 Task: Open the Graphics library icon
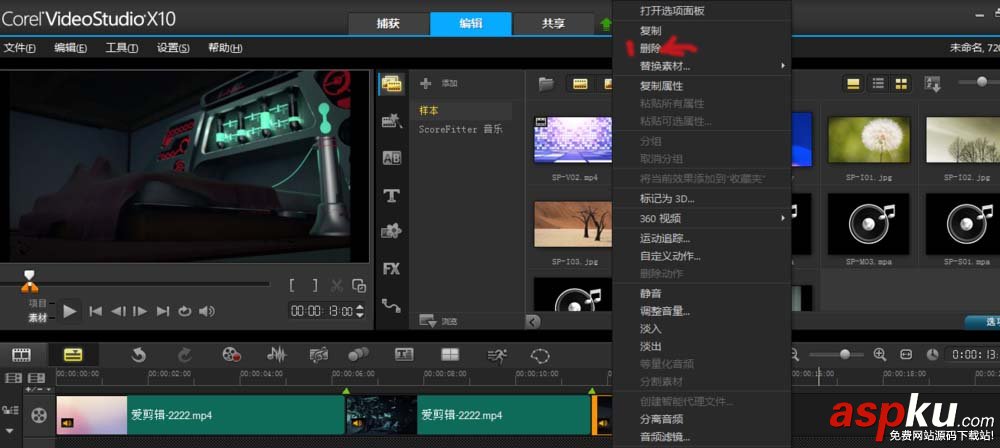click(x=392, y=231)
